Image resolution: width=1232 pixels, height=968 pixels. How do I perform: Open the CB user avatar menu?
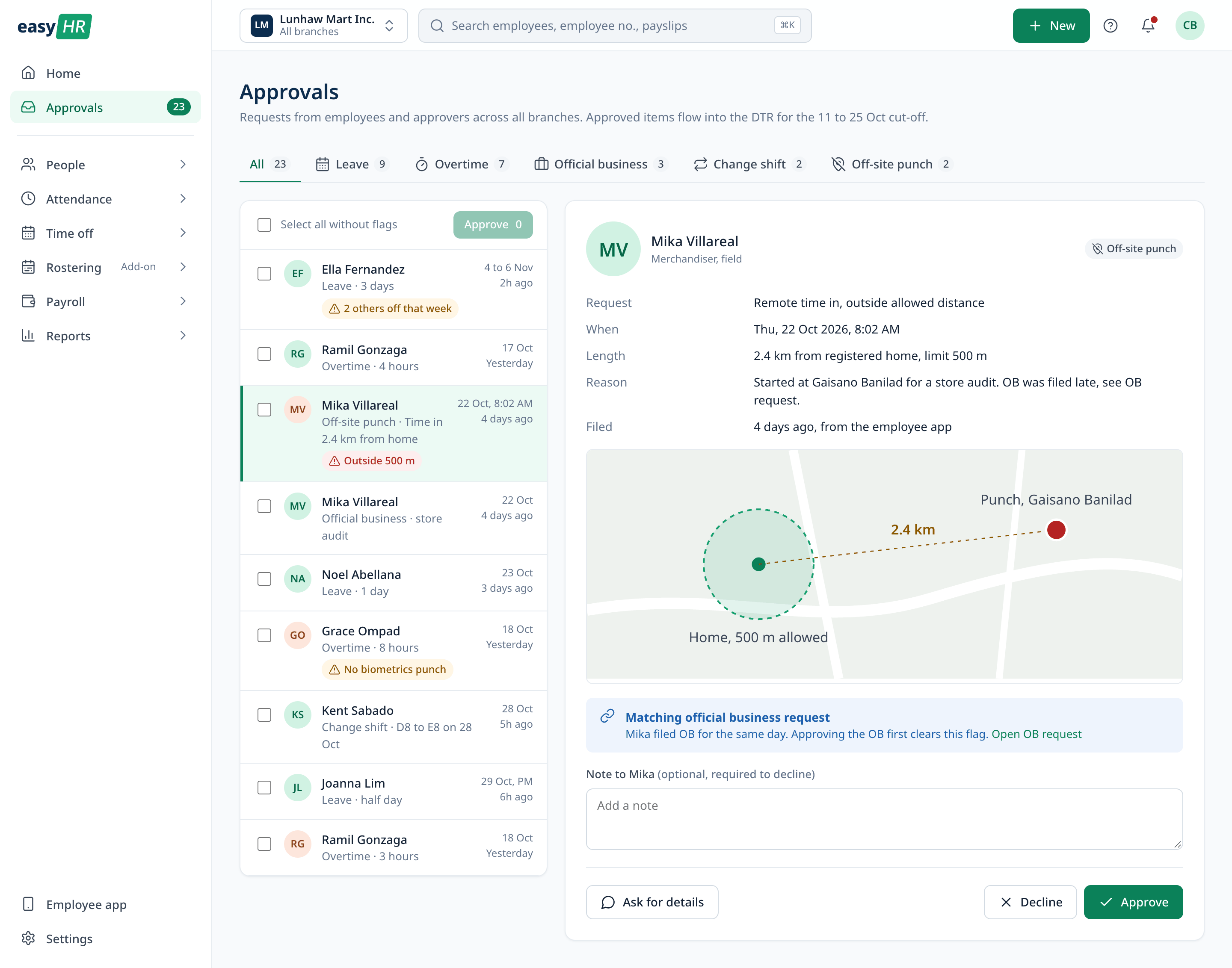(x=1190, y=26)
